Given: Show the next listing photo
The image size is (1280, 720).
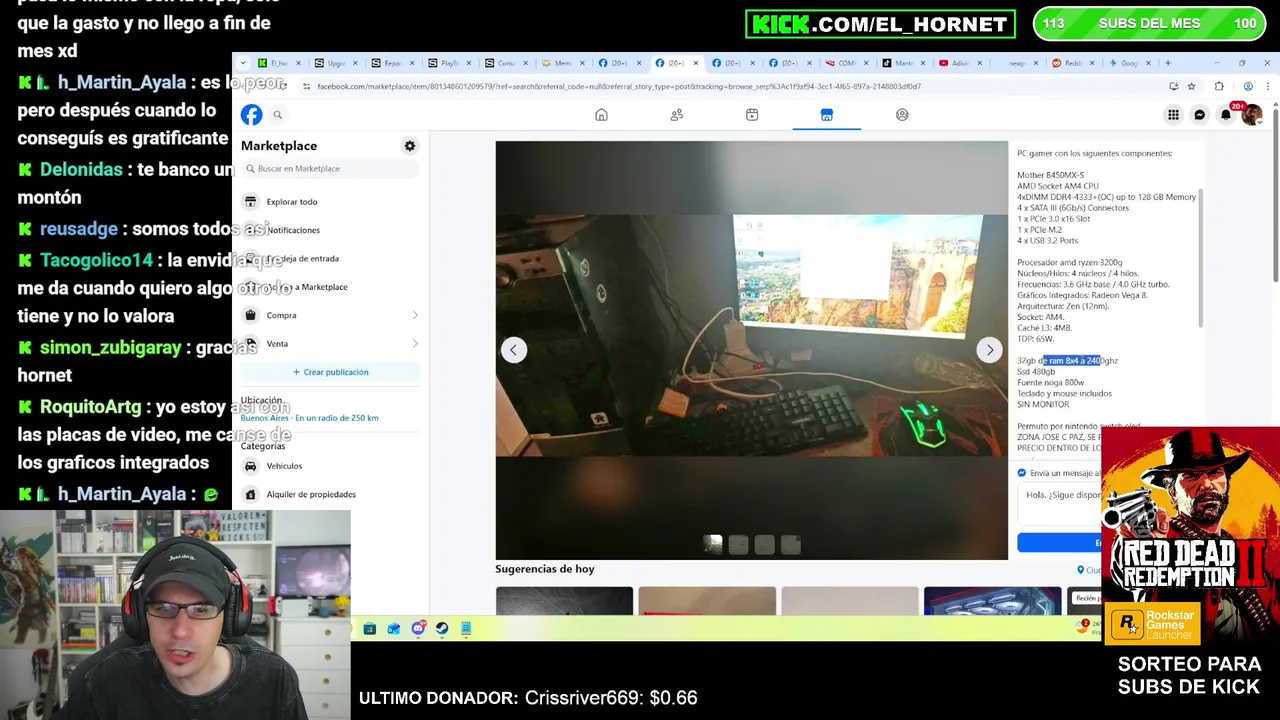Looking at the screenshot, I should [990, 350].
